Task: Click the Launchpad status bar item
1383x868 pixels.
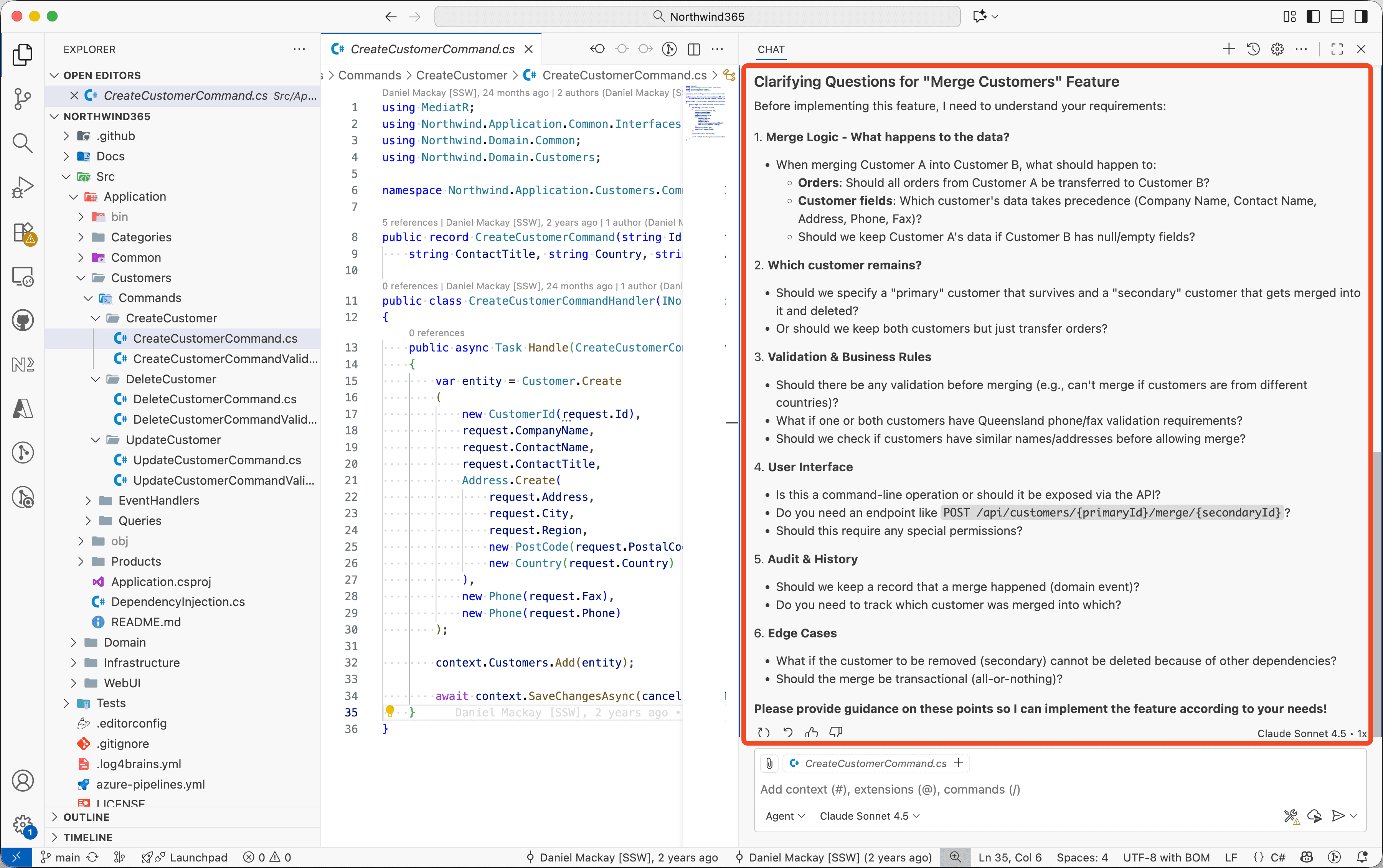Action: tap(198, 857)
